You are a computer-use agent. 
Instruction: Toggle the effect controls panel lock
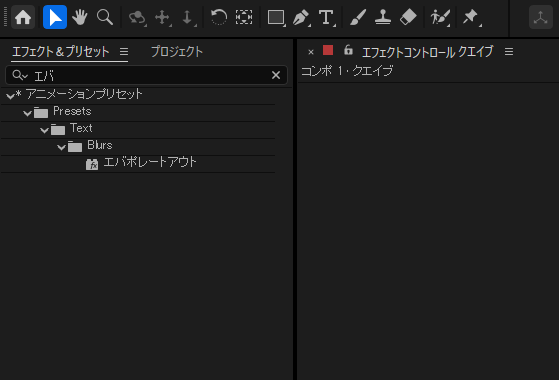click(348, 50)
